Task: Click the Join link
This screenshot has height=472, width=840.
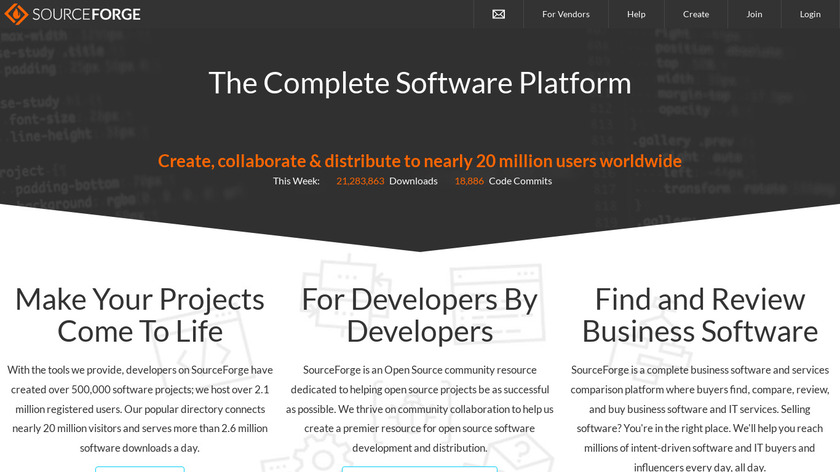Action: click(x=754, y=14)
